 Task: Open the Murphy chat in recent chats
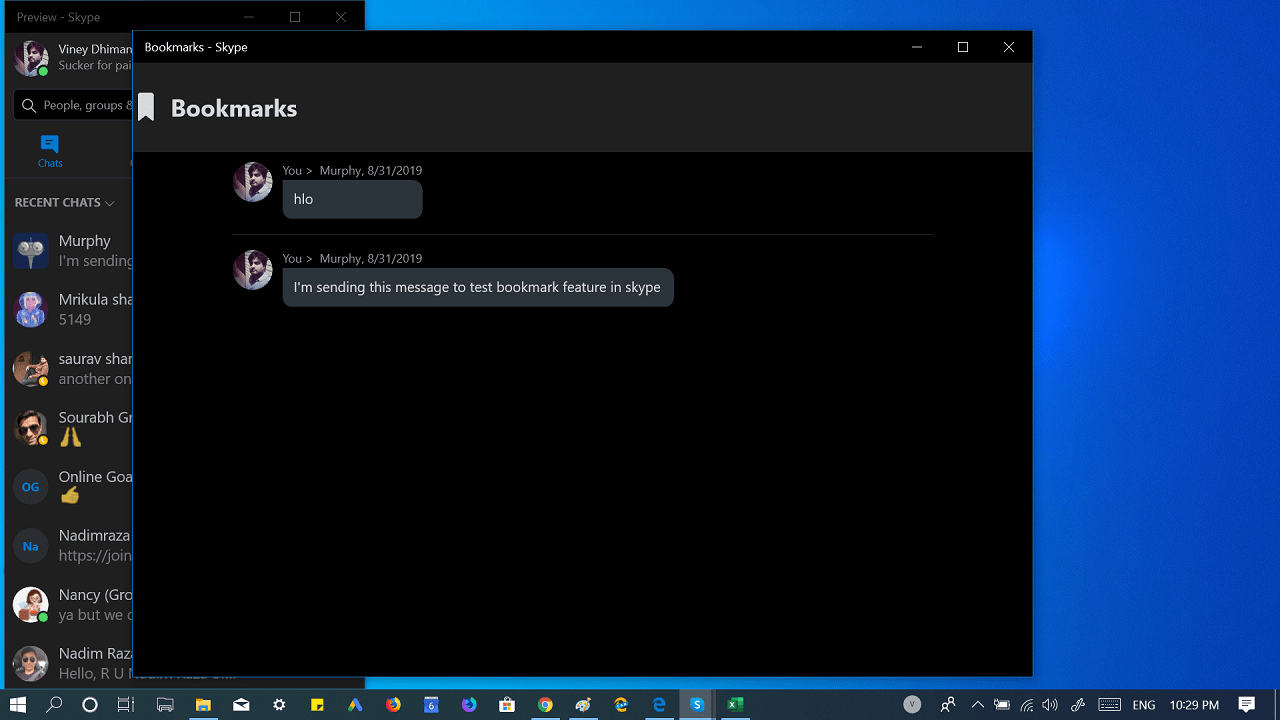69,250
